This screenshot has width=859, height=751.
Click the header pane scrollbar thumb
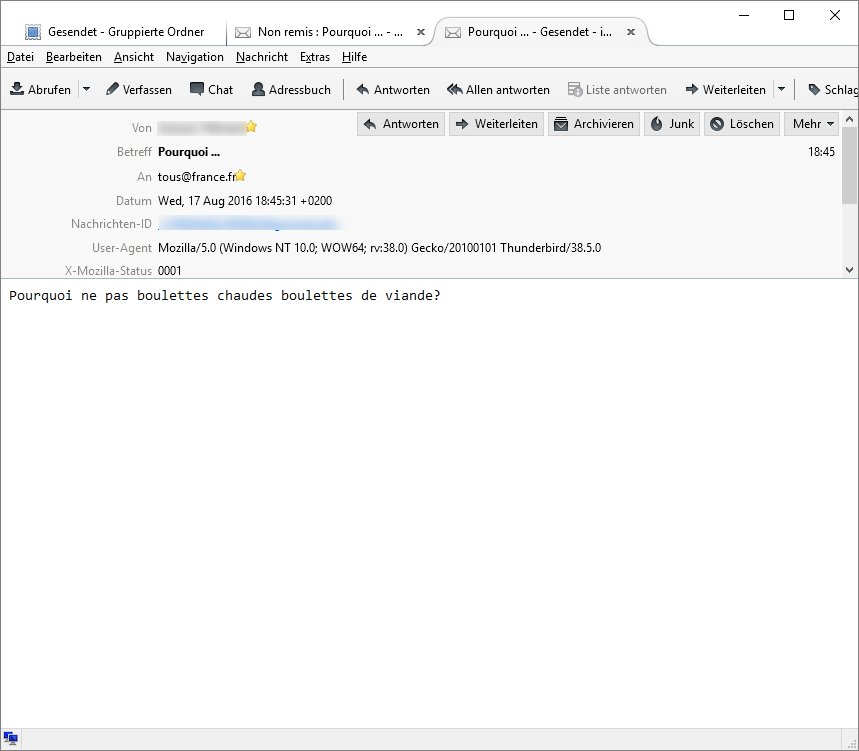click(849, 165)
